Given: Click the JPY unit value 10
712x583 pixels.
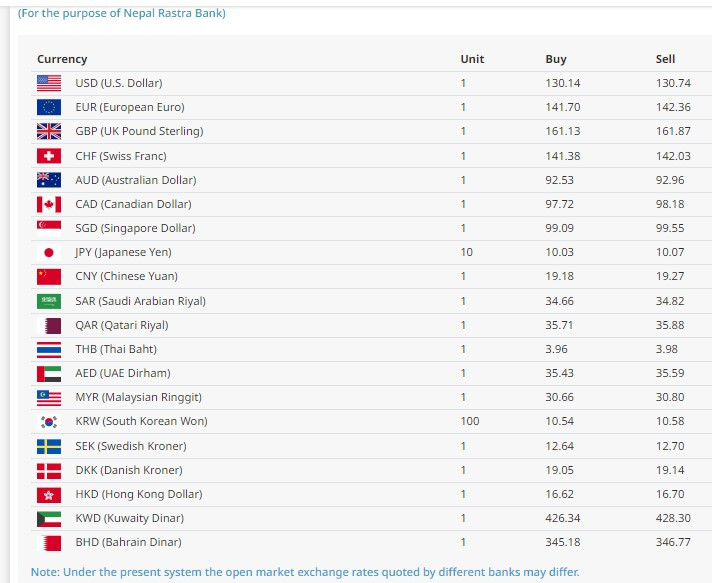Looking at the screenshot, I should coord(466,252).
